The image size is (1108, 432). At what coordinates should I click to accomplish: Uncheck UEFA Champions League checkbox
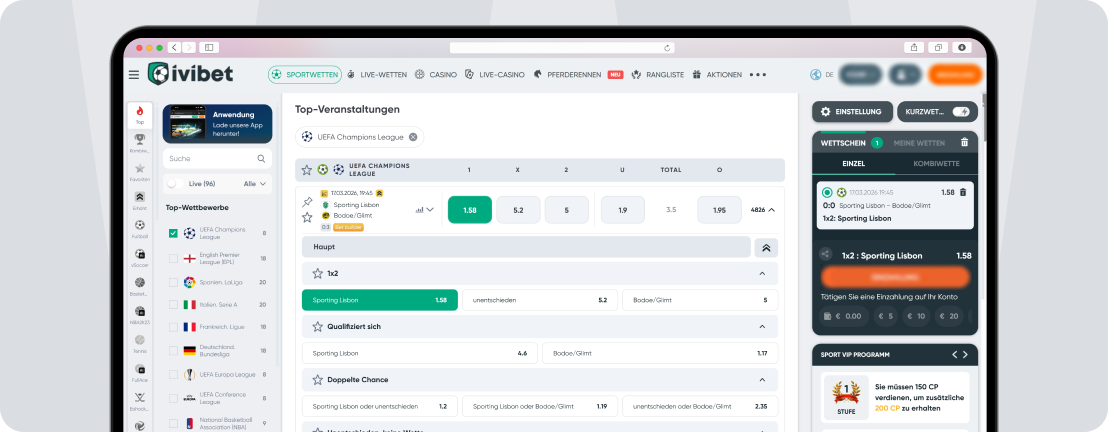point(173,233)
